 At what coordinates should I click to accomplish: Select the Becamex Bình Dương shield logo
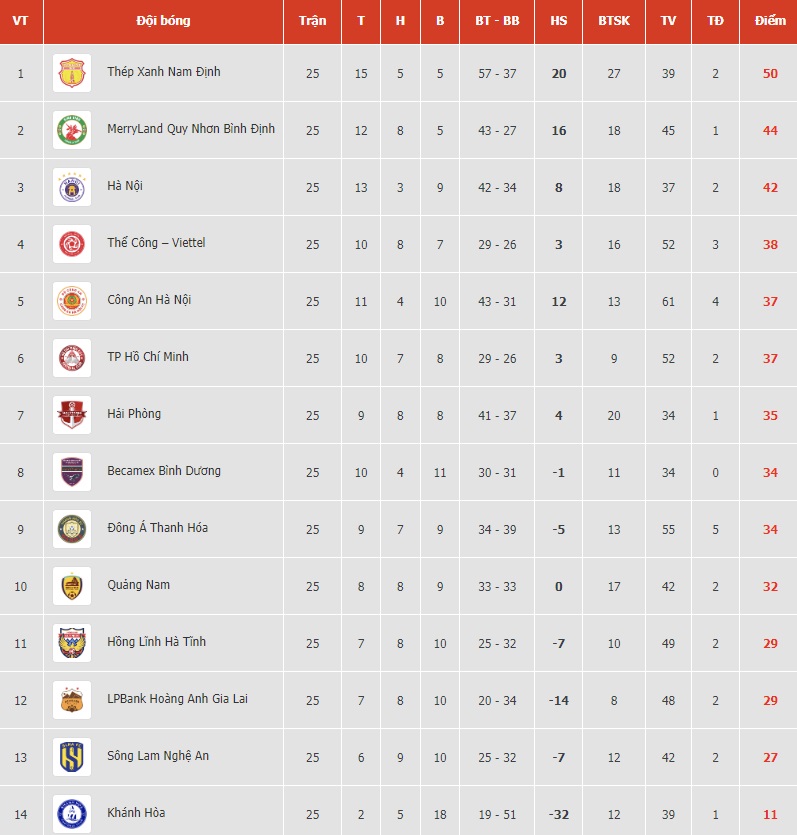[x=72, y=472]
